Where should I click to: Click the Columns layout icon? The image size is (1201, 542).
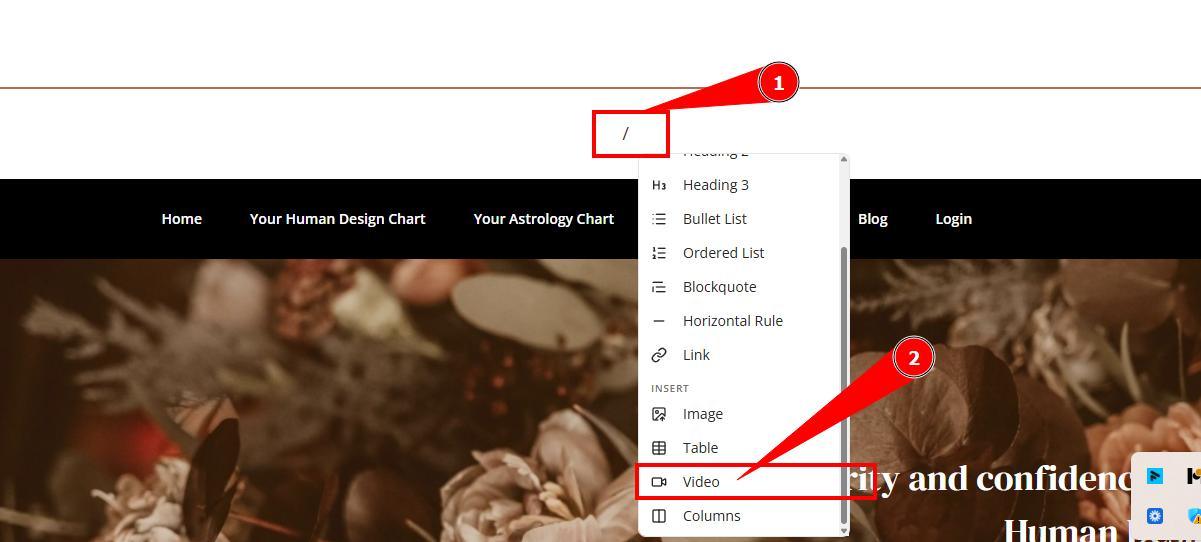tap(659, 516)
